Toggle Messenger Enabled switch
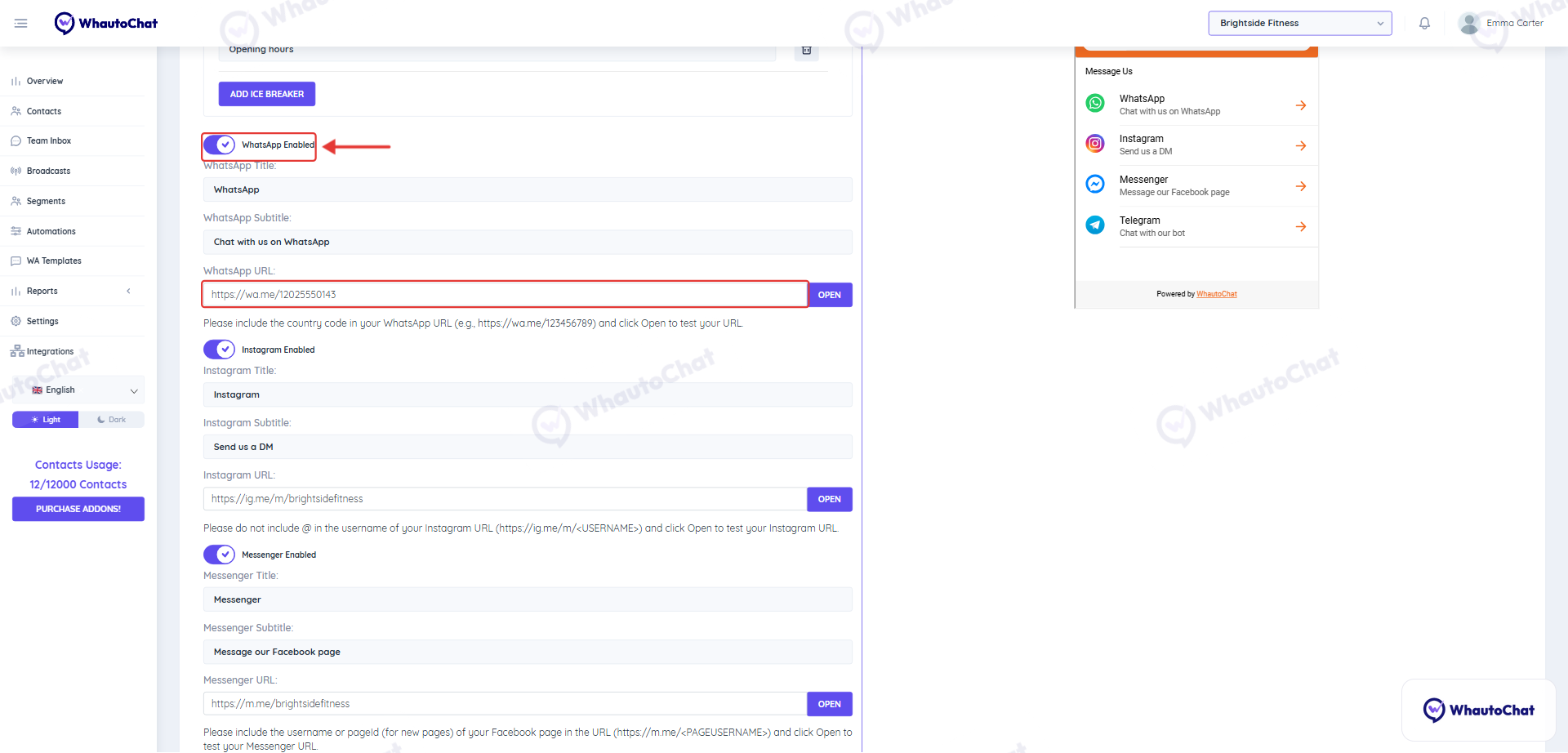1568x753 pixels. pyautogui.click(x=219, y=555)
